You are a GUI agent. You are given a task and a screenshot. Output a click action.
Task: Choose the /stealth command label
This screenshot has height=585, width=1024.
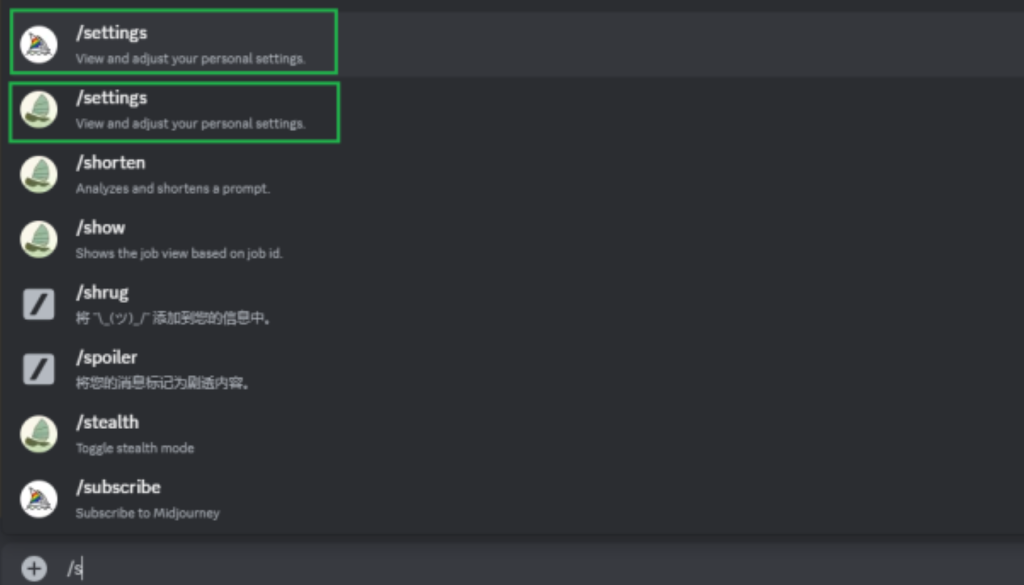(x=107, y=422)
